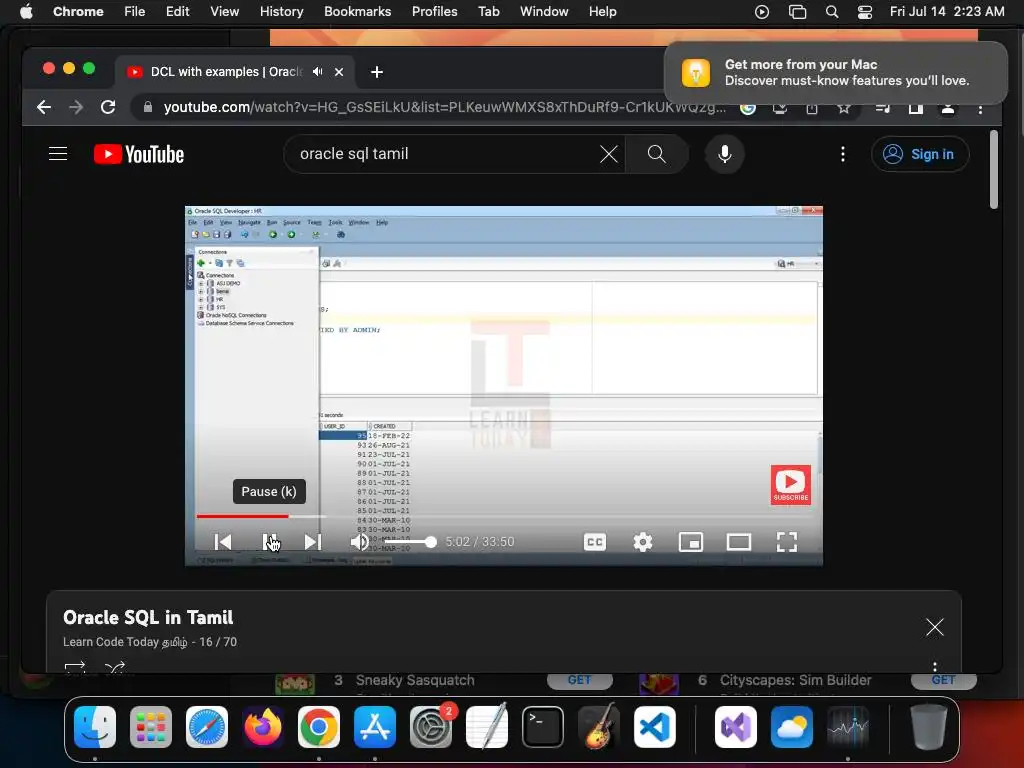This screenshot has height=768, width=1024.
Task: Open the 'Learn Code Today' channel link
Action: point(125,642)
